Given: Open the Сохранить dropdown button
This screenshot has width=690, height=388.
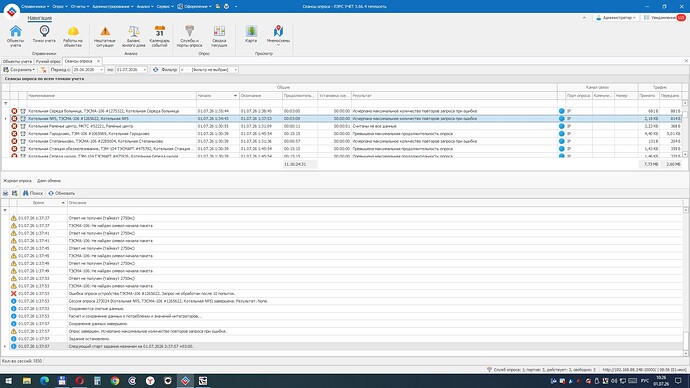Looking at the screenshot, I should (19, 70).
